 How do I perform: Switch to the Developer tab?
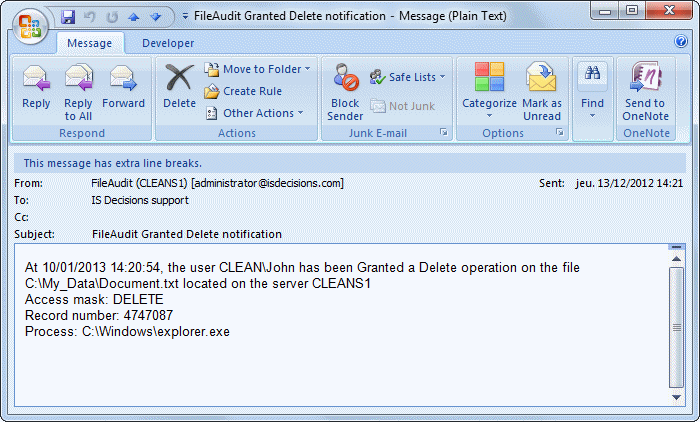168,43
